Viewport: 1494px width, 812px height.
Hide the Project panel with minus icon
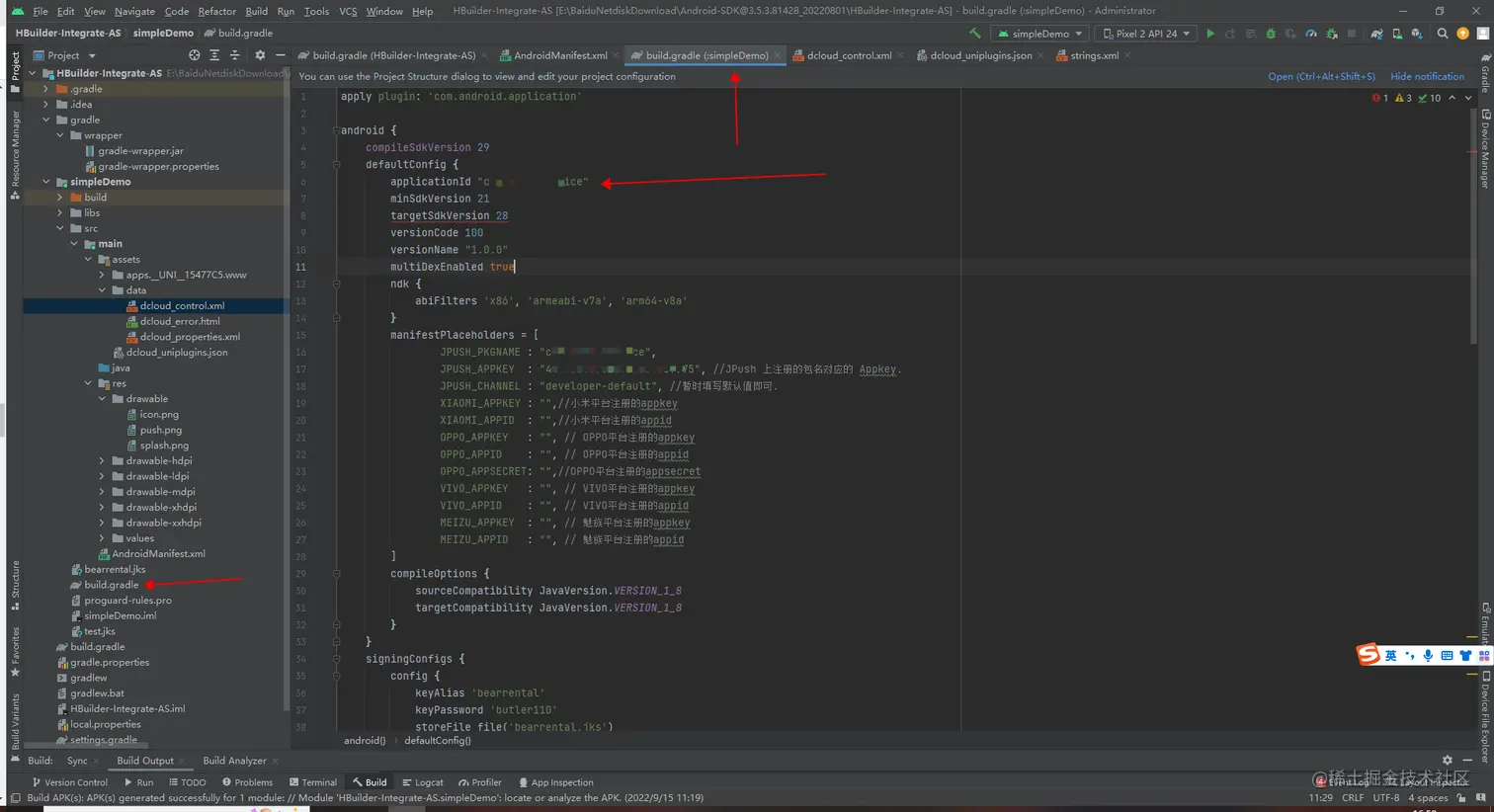[280, 55]
